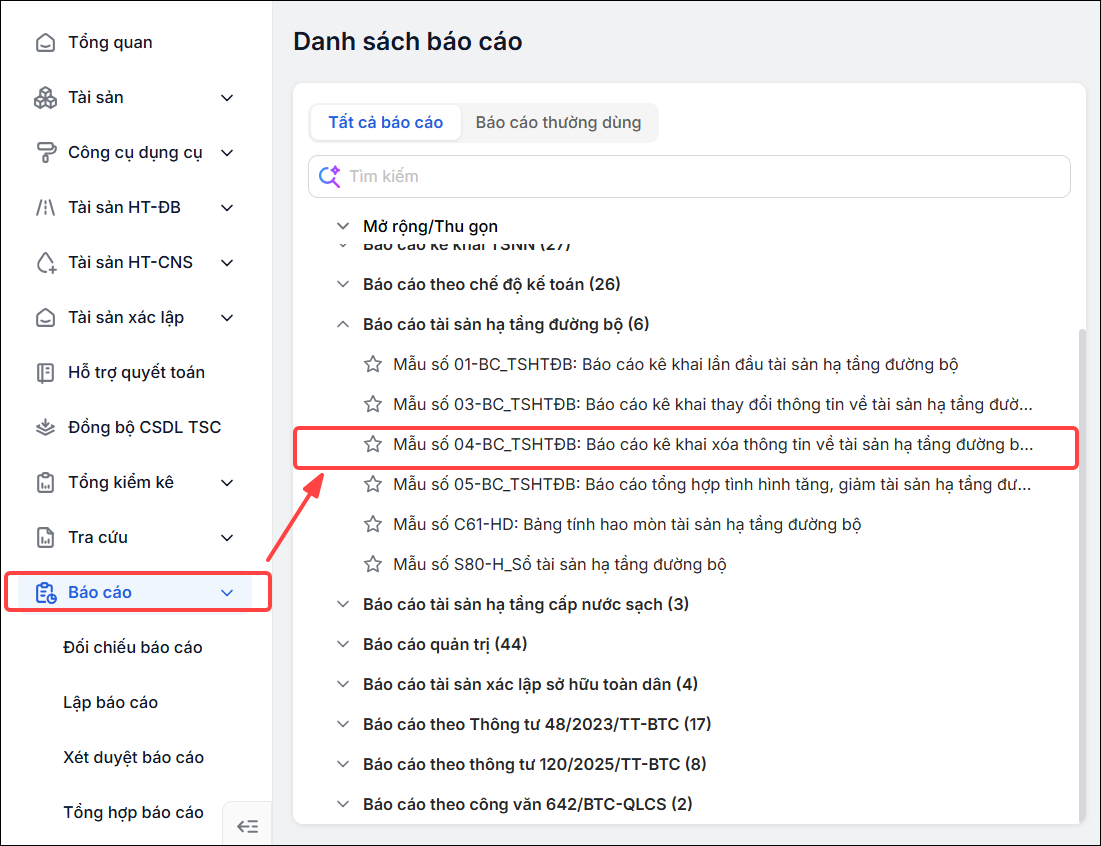
Task: Expand Báo cáo quản trị (44) group
Action: 343,645
